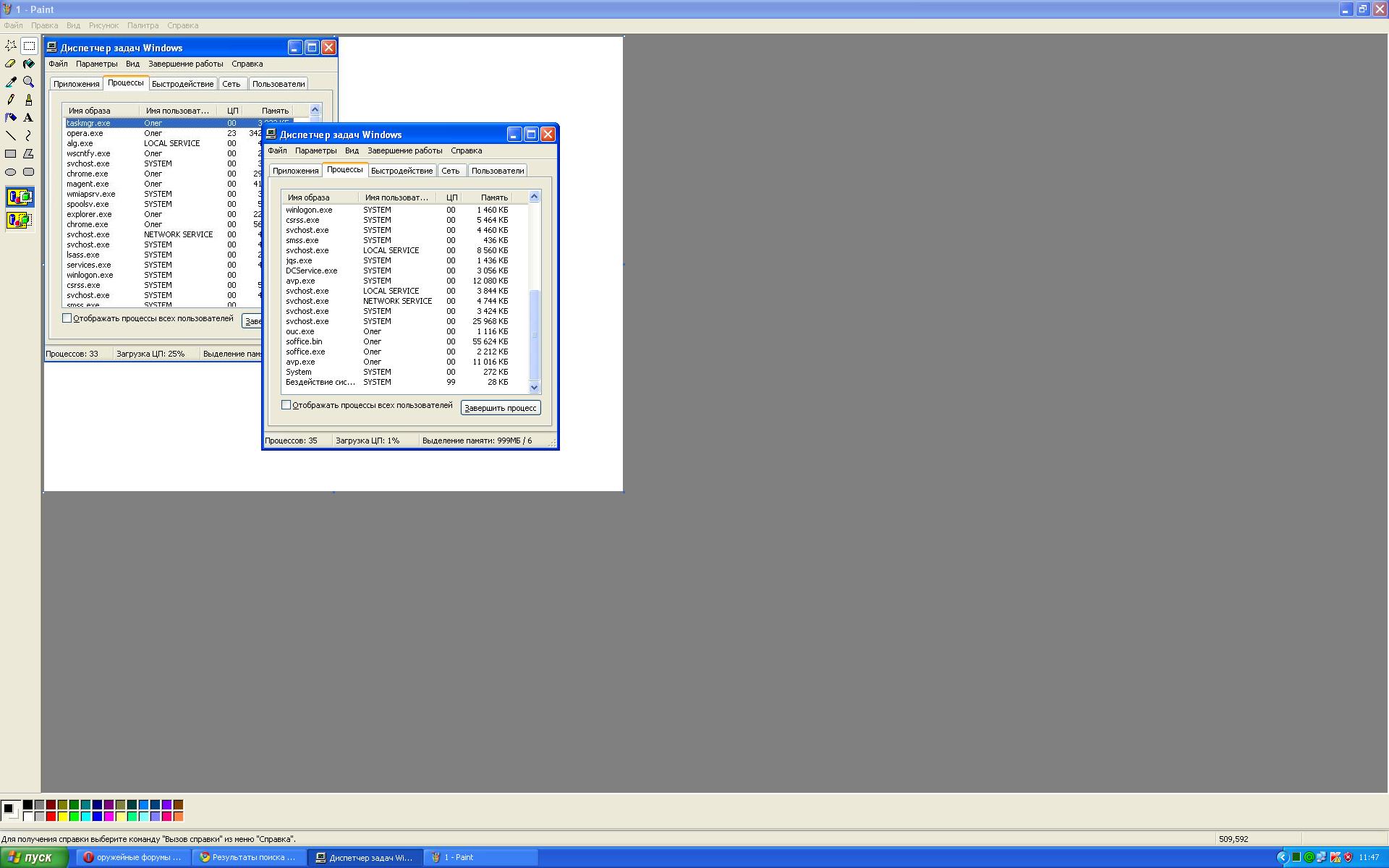
Task: Choose the eyedropper Pick Color tool
Action: tap(11, 82)
